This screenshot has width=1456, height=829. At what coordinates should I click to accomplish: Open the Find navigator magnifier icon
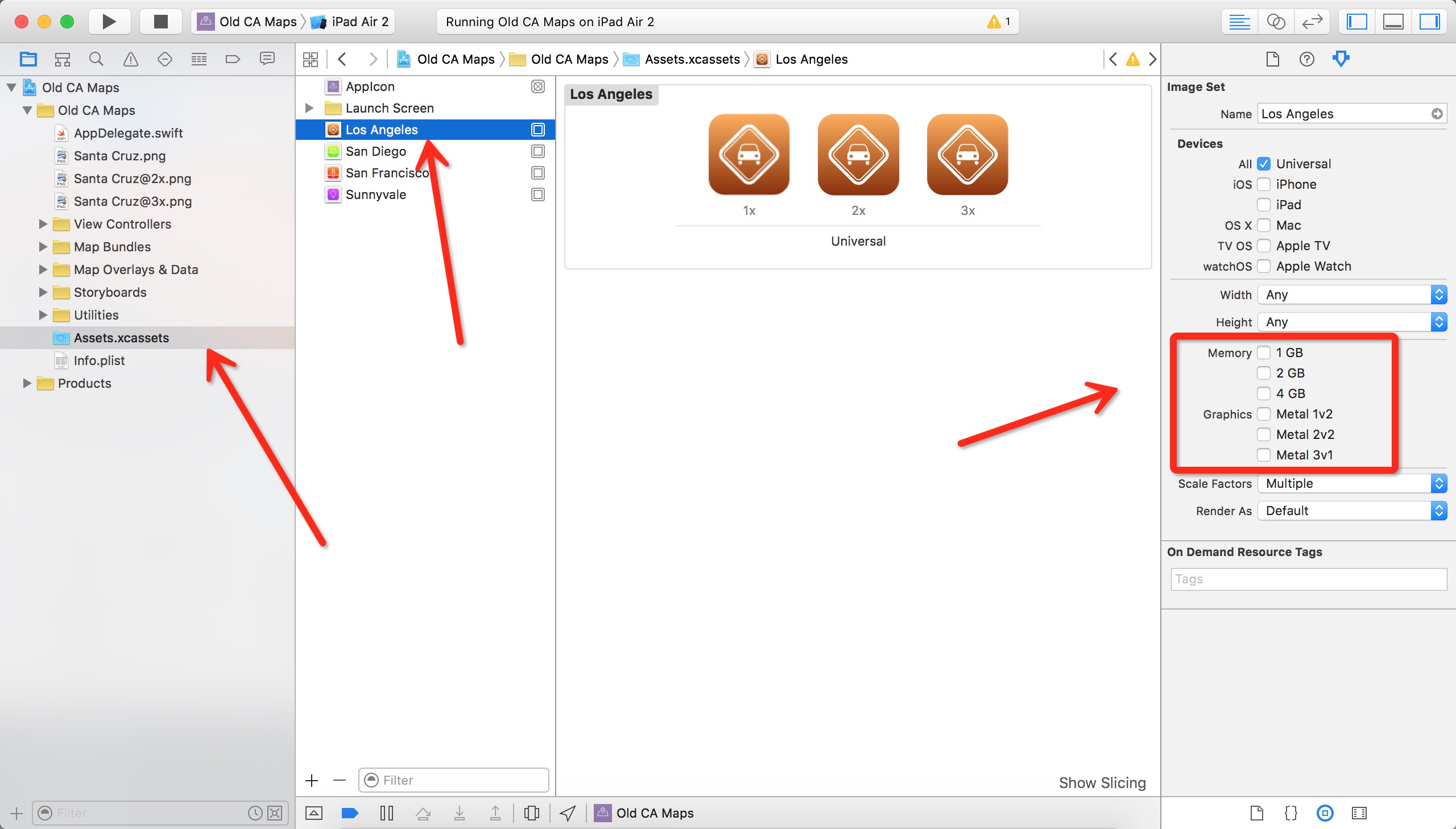click(x=96, y=59)
